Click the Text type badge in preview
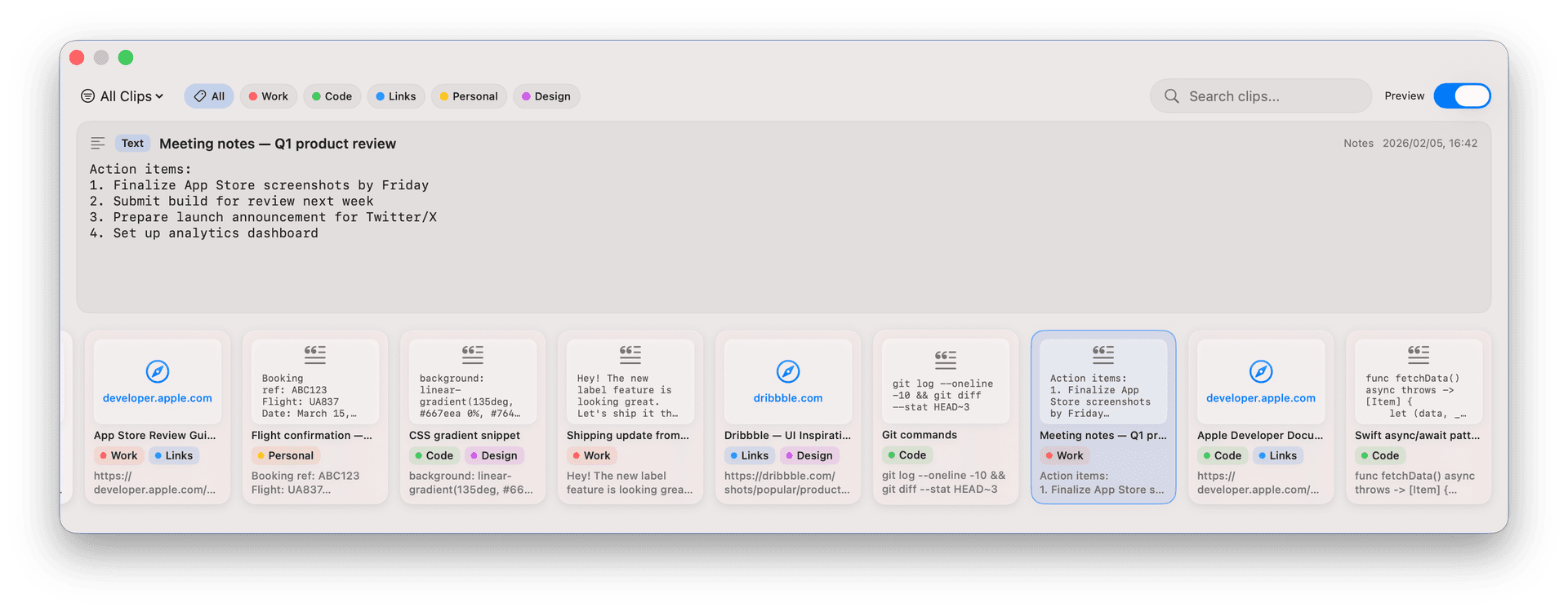The width and height of the screenshot is (1568, 612). pos(132,144)
